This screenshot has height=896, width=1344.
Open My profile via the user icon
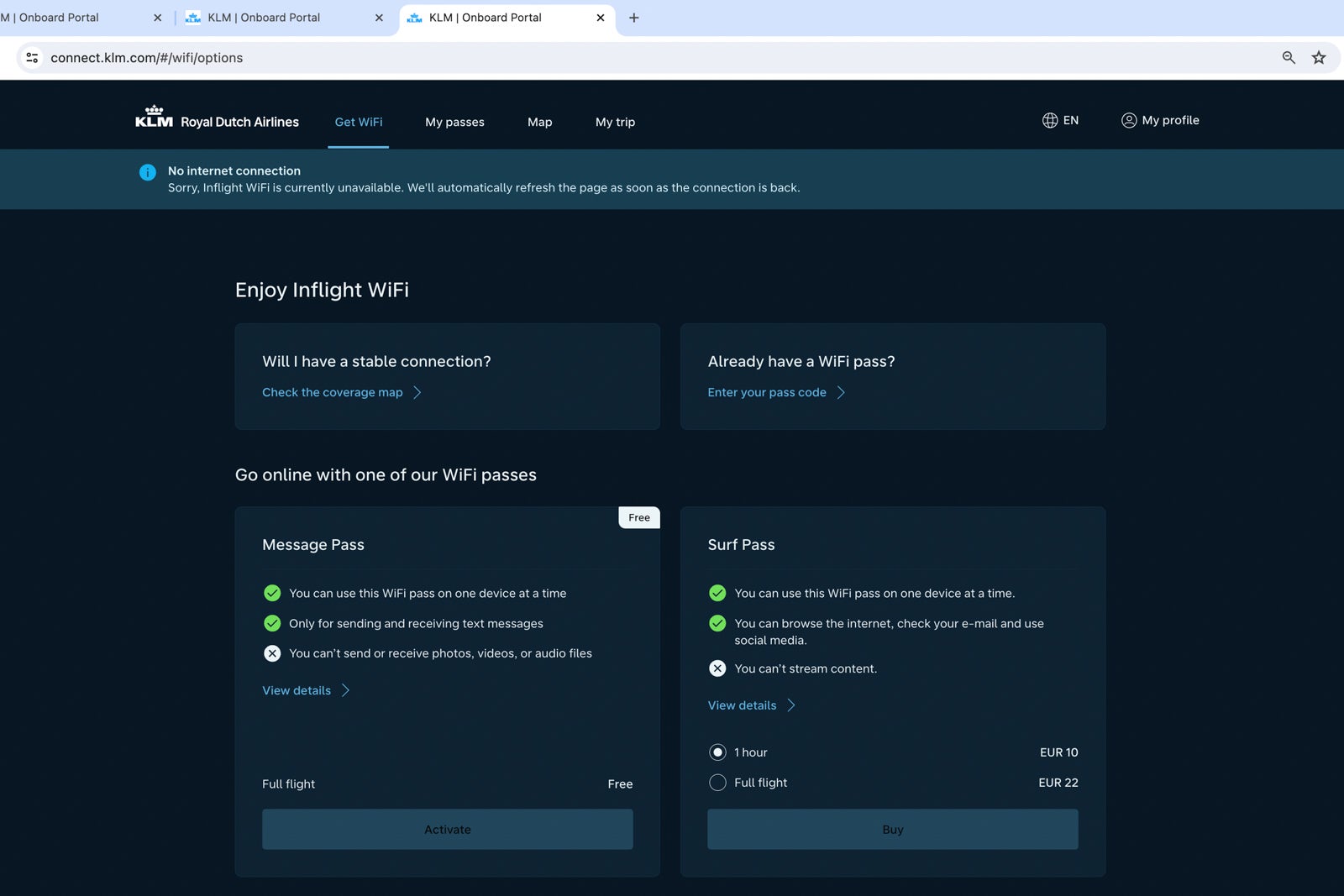pyautogui.click(x=1129, y=120)
